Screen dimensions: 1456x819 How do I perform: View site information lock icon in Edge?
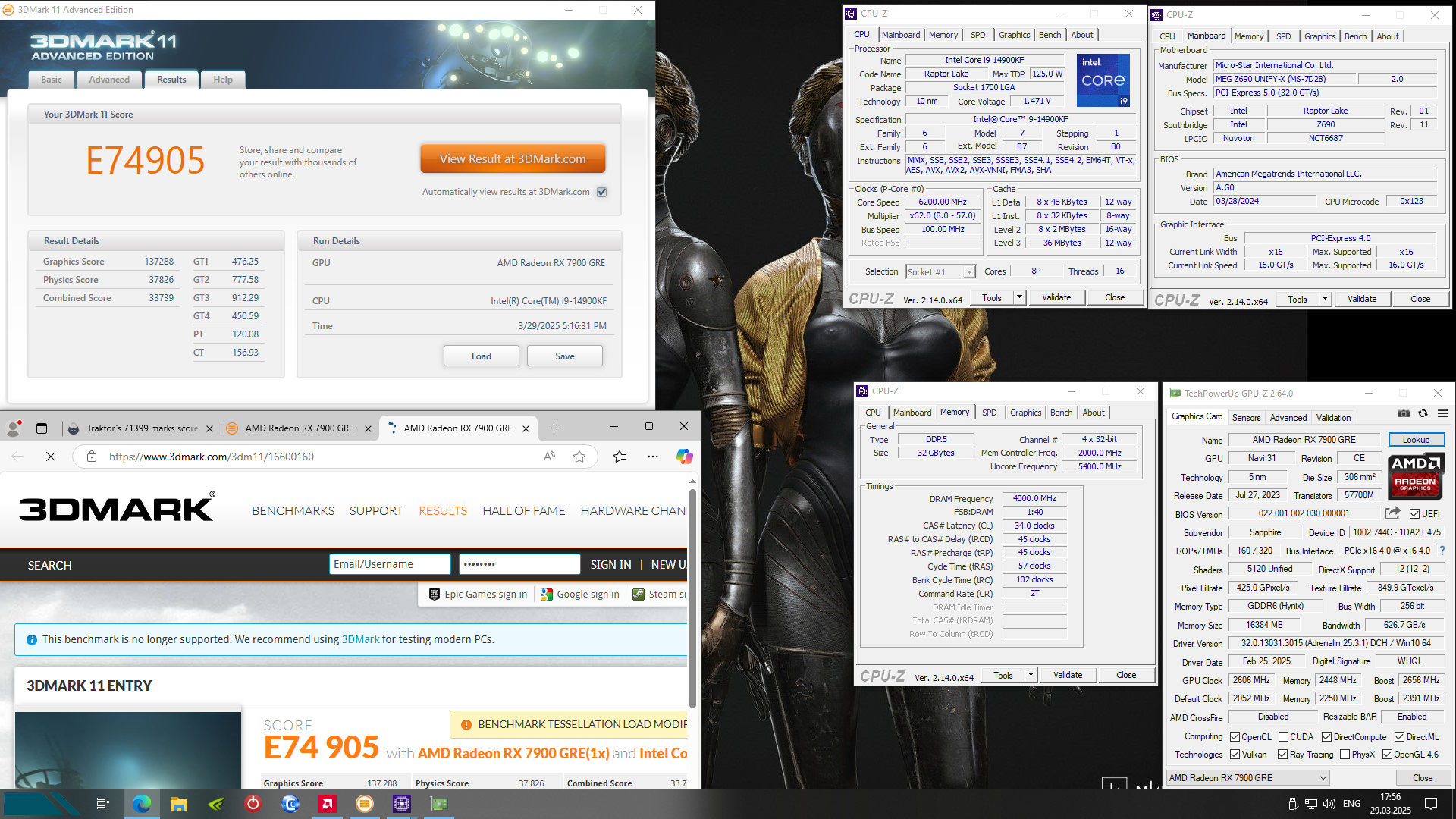[x=92, y=457]
